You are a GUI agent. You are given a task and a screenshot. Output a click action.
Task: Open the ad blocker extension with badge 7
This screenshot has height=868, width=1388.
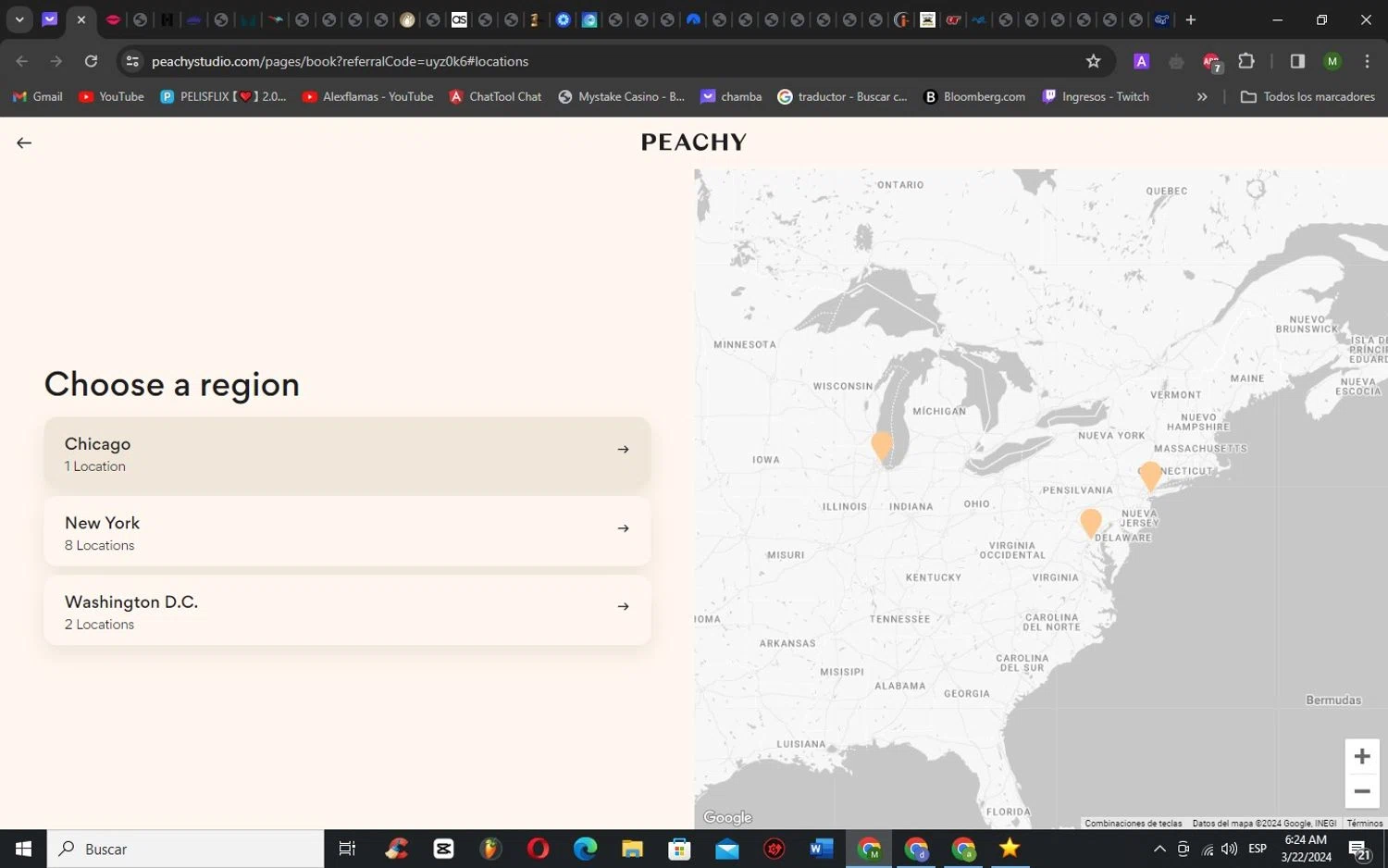click(1211, 62)
